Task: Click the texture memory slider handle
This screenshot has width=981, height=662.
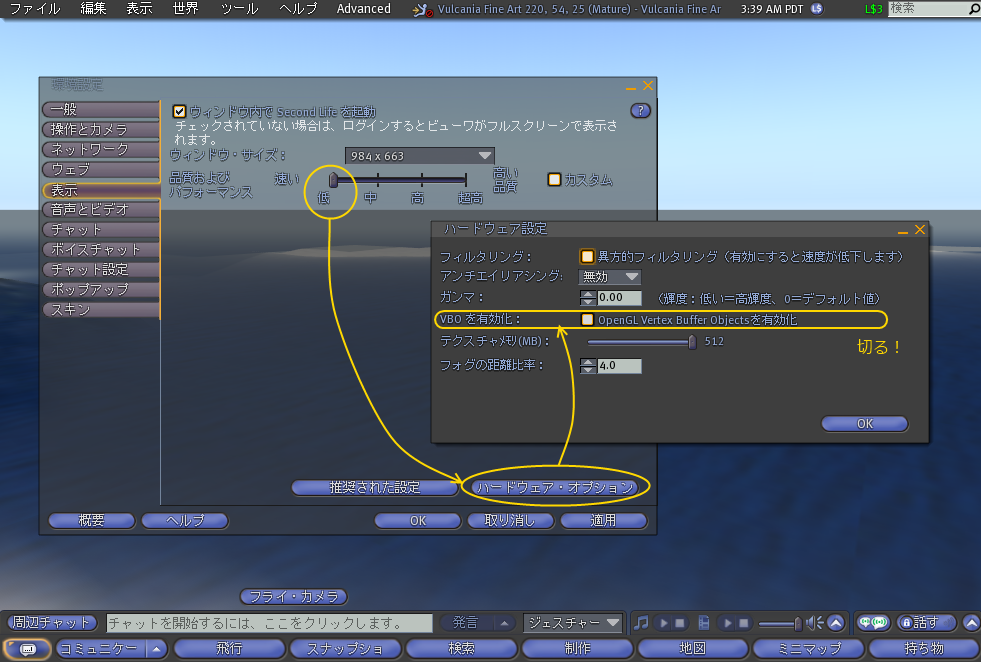Action: [692, 342]
